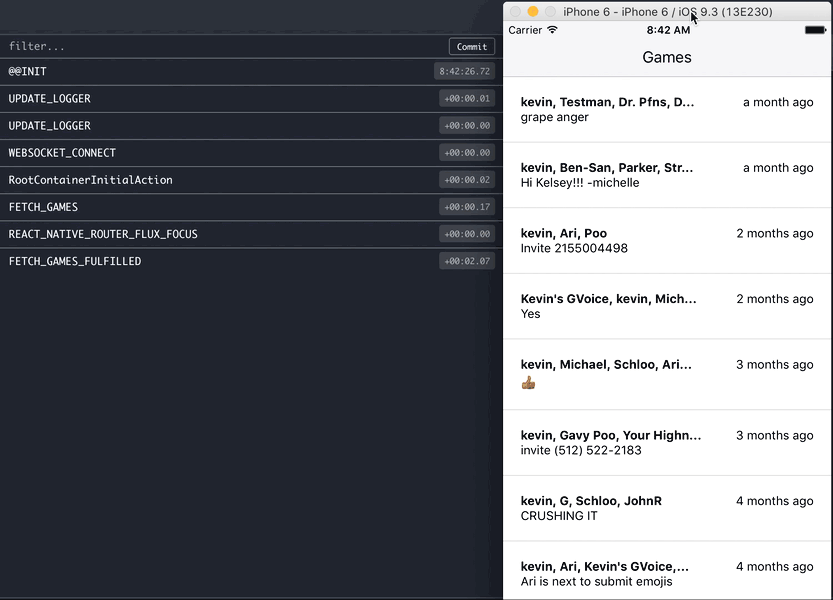This screenshot has height=600, width=833.
Task: Click the +00:00.01 timestamp badge
Action: tap(467, 98)
